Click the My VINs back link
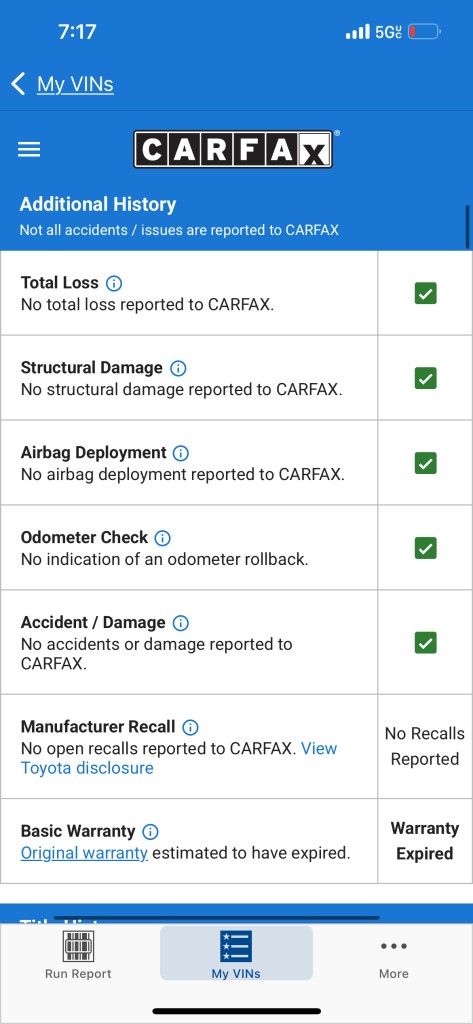 point(75,84)
